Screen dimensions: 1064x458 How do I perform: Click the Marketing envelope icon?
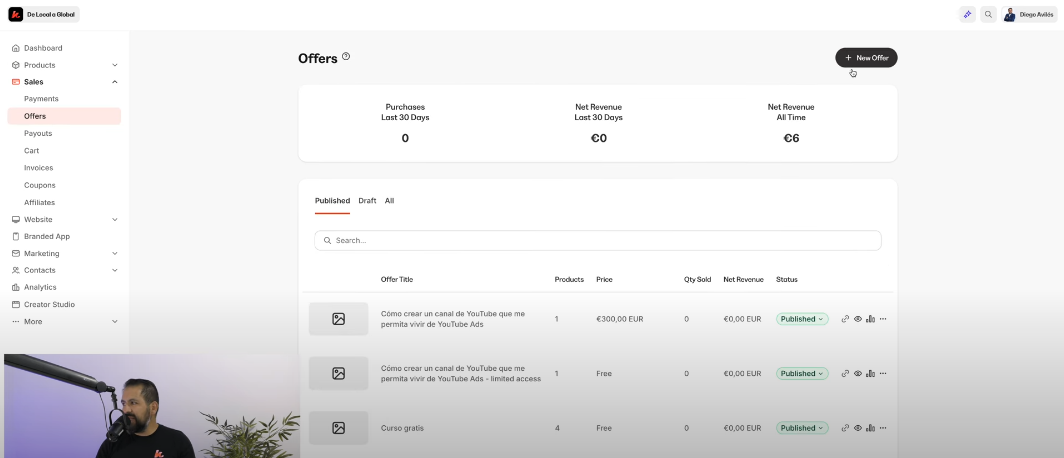(16, 254)
